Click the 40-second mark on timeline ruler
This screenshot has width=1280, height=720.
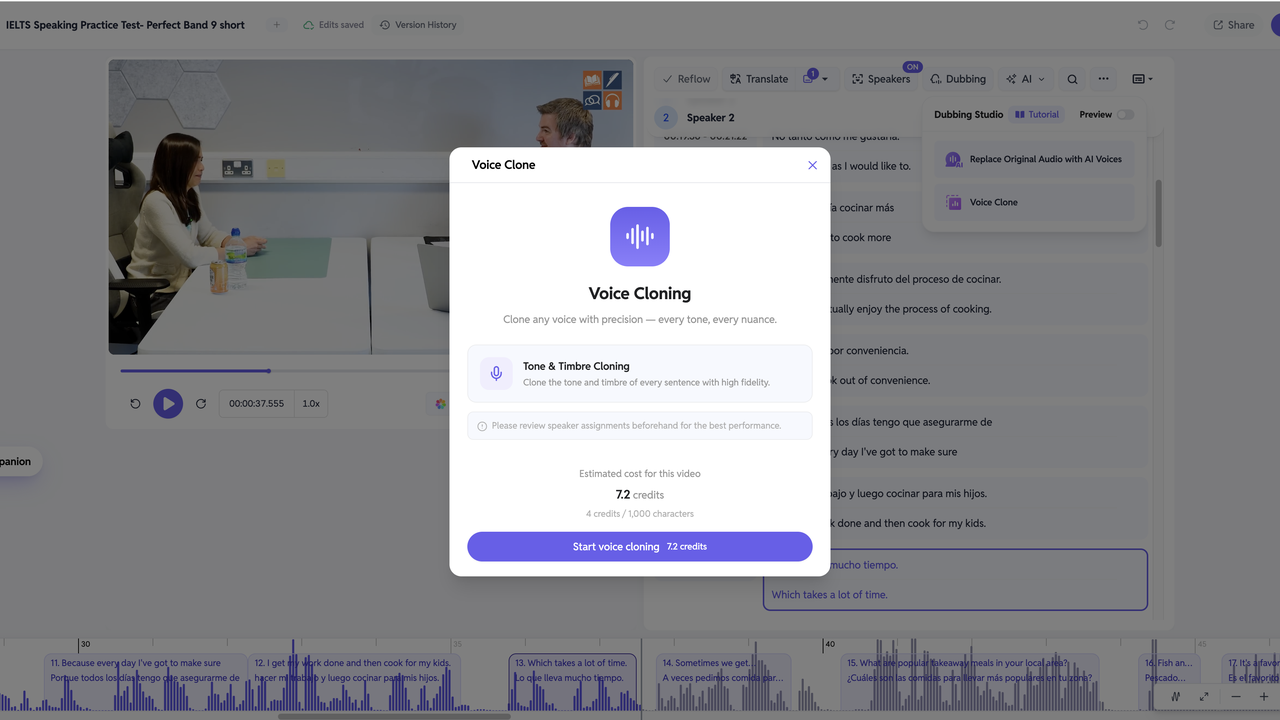point(830,645)
